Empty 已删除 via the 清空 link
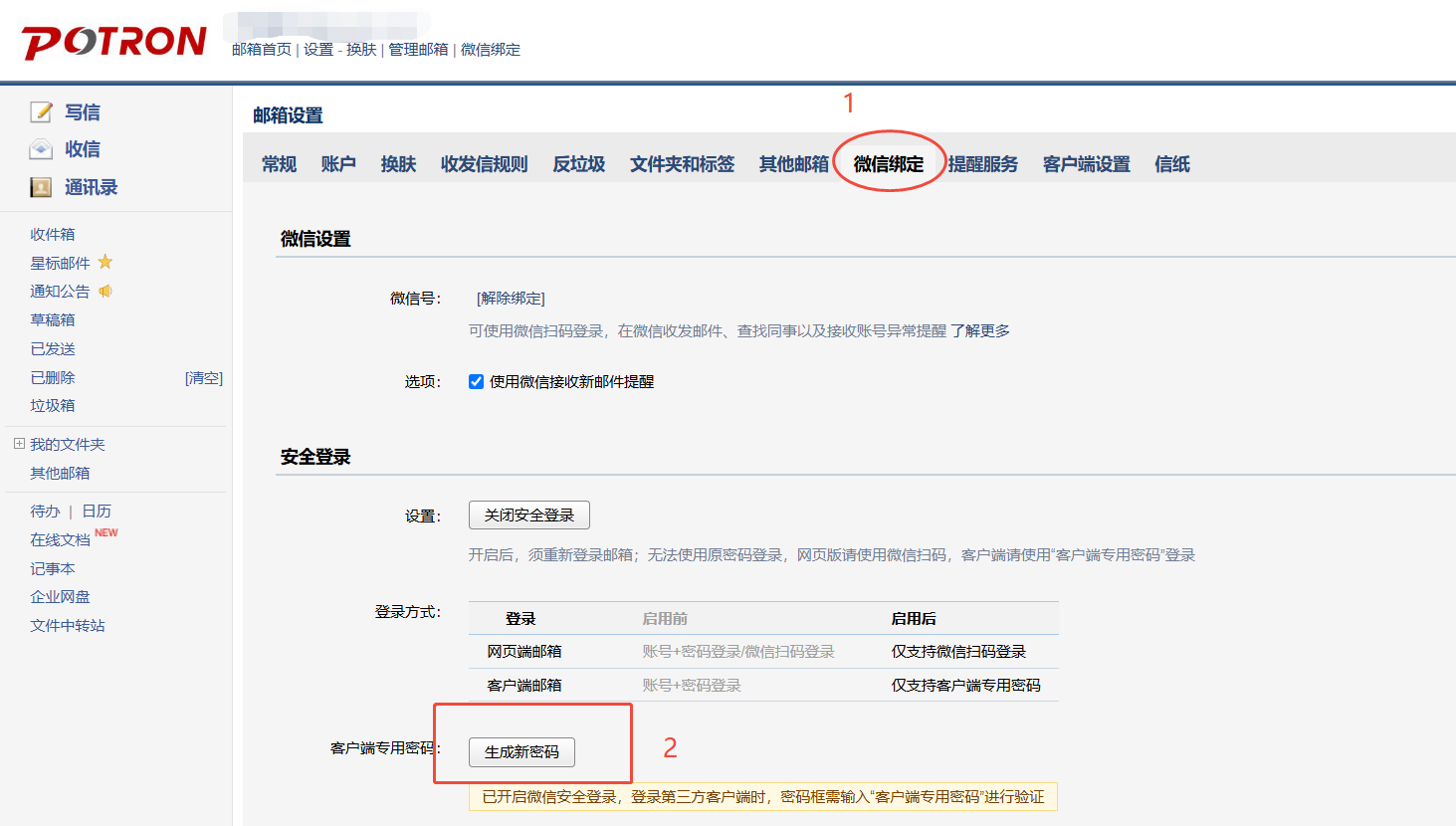1456x826 pixels. coord(205,377)
